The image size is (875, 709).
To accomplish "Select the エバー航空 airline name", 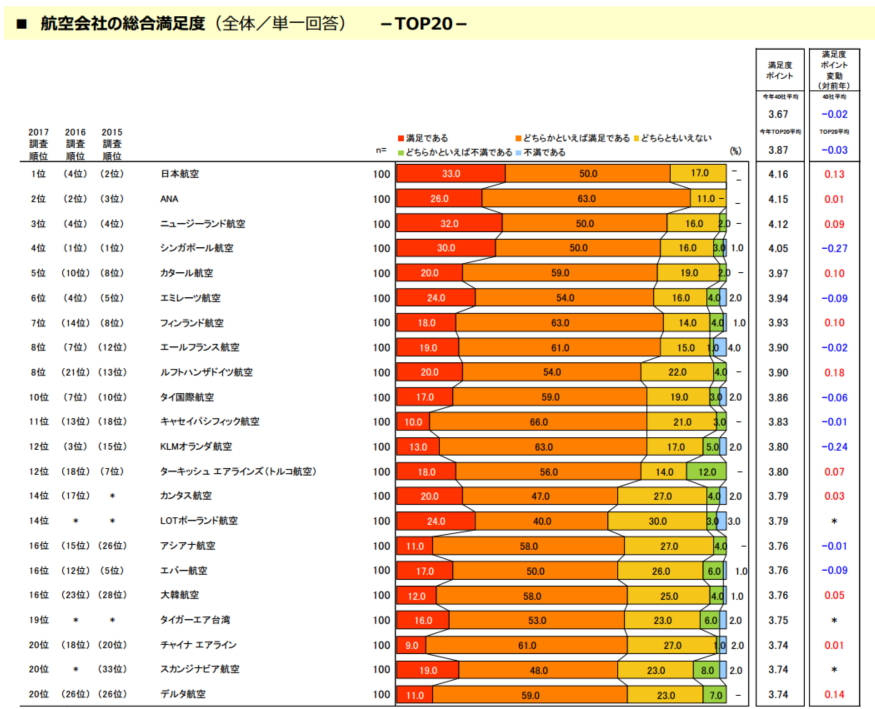I will tap(184, 571).
